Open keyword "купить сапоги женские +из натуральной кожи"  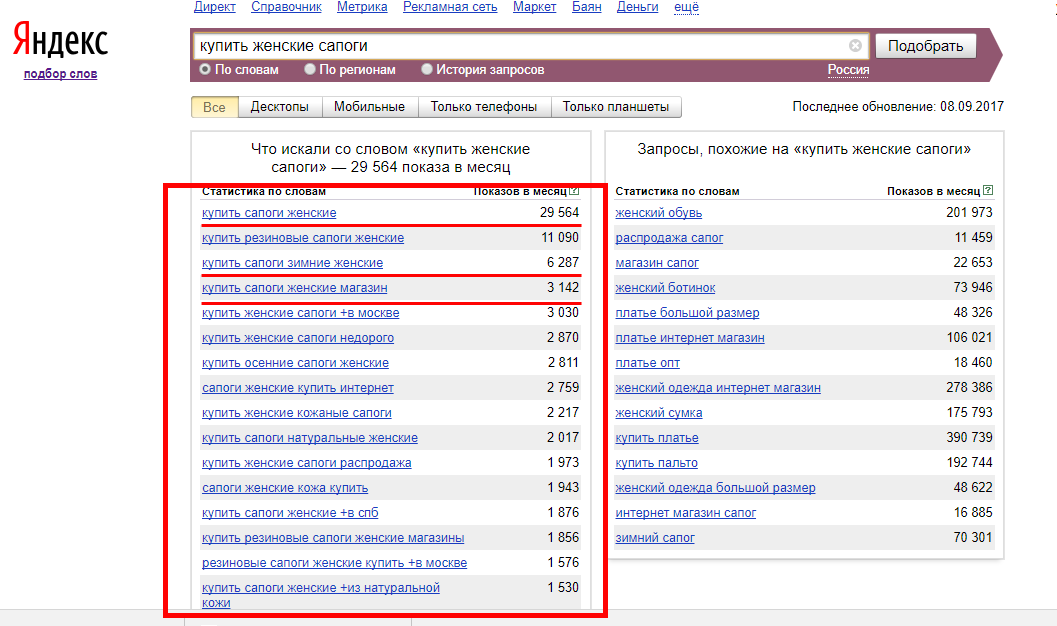[321, 595]
